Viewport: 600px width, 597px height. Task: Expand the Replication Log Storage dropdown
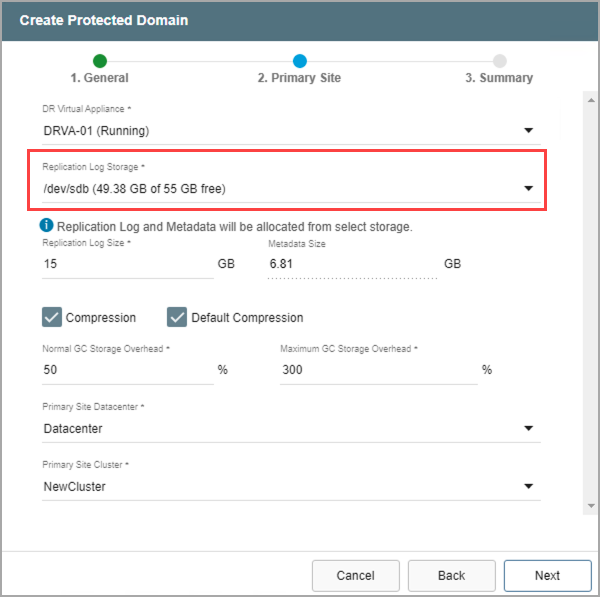click(x=528, y=188)
